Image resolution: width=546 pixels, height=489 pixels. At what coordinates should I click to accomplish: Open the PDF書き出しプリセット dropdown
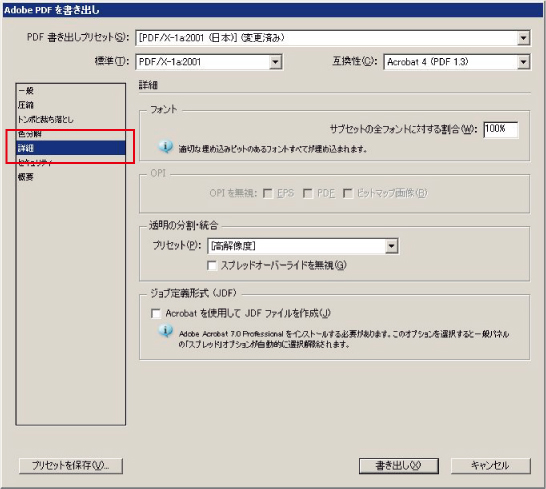(332, 38)
